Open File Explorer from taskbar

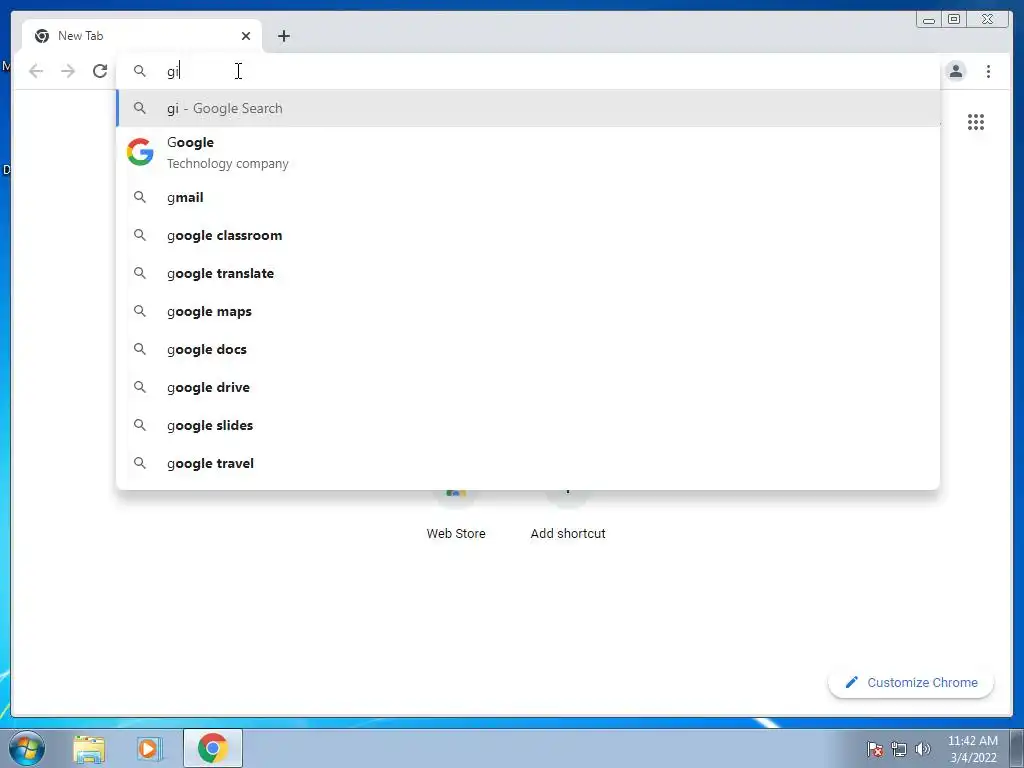point(89,749)
